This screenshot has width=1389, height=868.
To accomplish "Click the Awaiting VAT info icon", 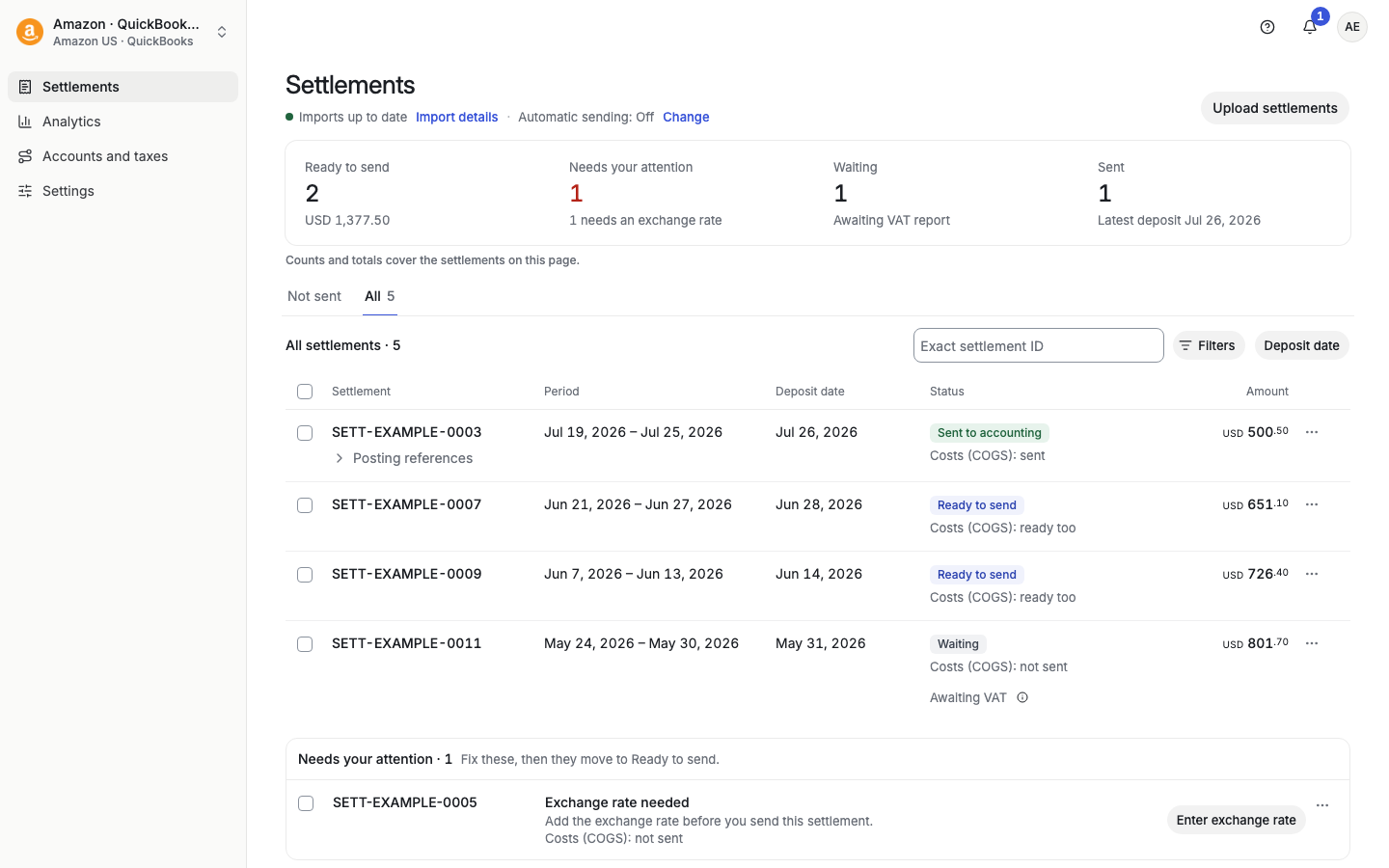I will point(1022,698).
